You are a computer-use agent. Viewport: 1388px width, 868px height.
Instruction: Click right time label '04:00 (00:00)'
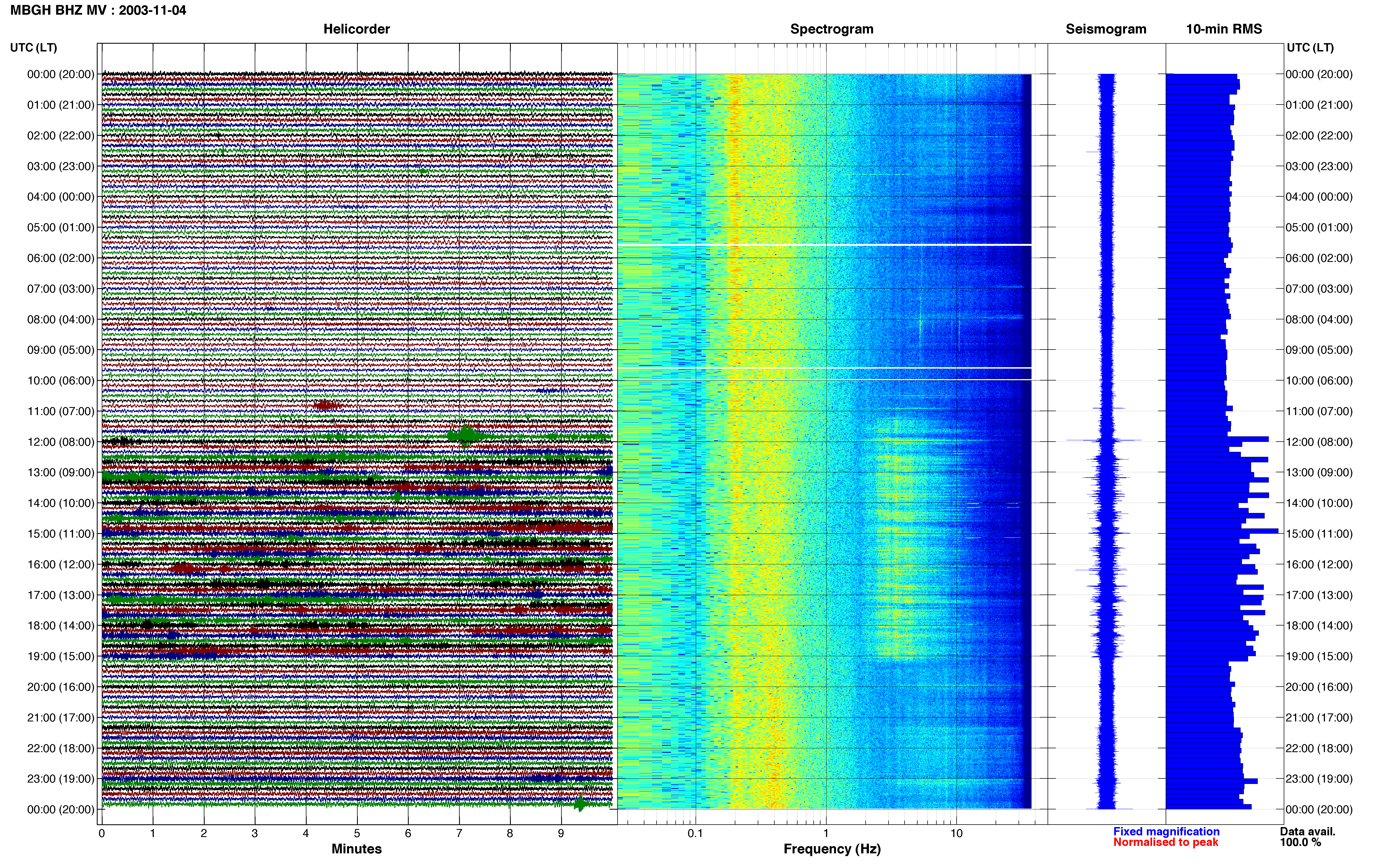pyautogui.click(x=1319, y=196)
